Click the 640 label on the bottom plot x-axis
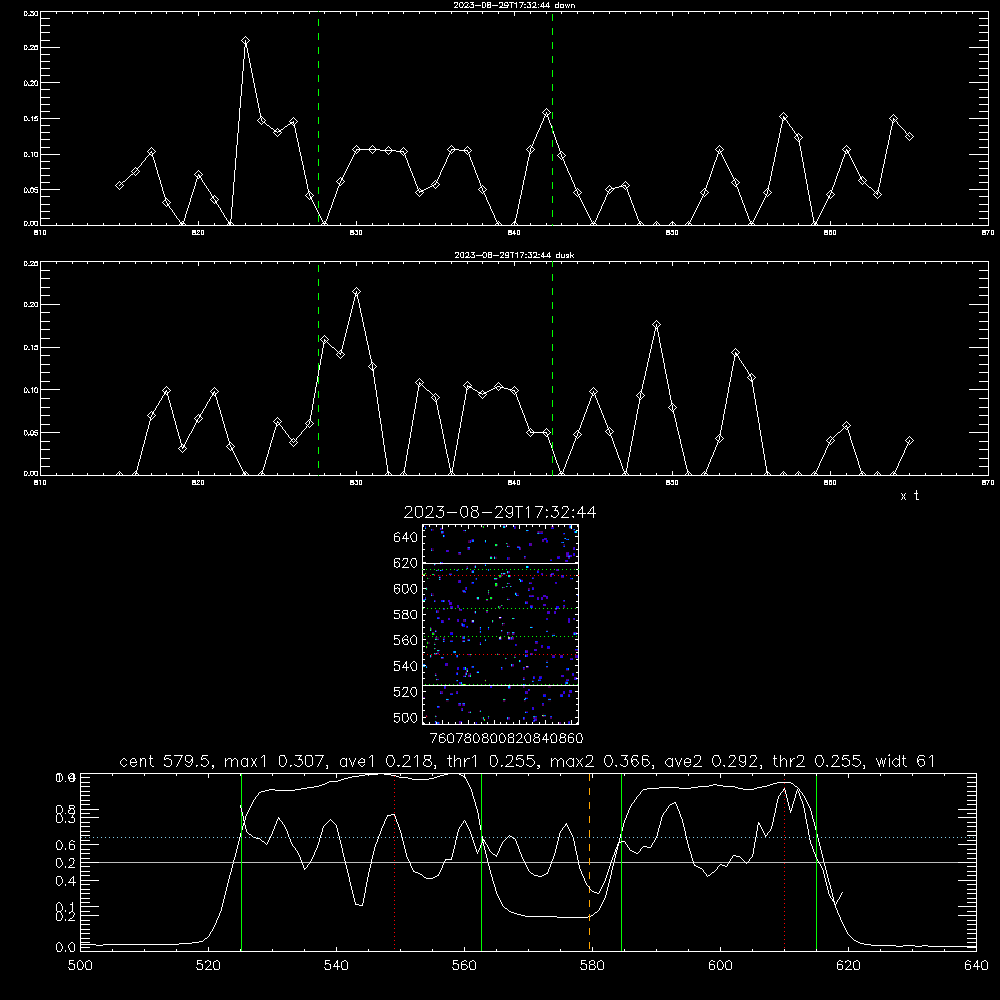This screenshot has width=1000, height=1000. pyautogui.click(x=976, y=966)
